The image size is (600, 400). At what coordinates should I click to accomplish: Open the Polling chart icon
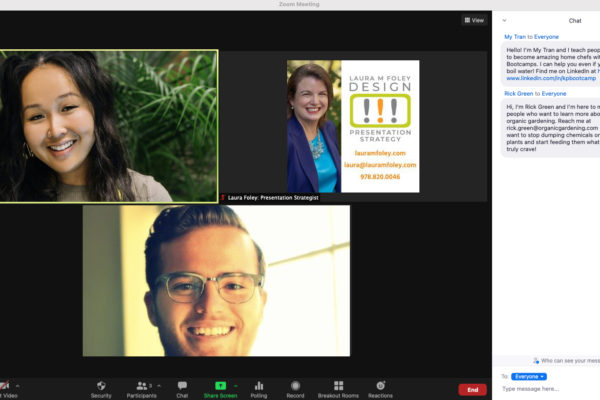[x=259, y=385]
